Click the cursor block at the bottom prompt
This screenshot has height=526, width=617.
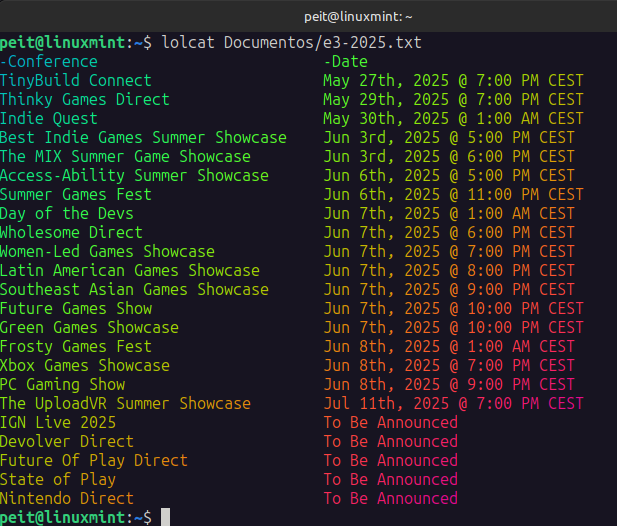(x=166, y=517)
